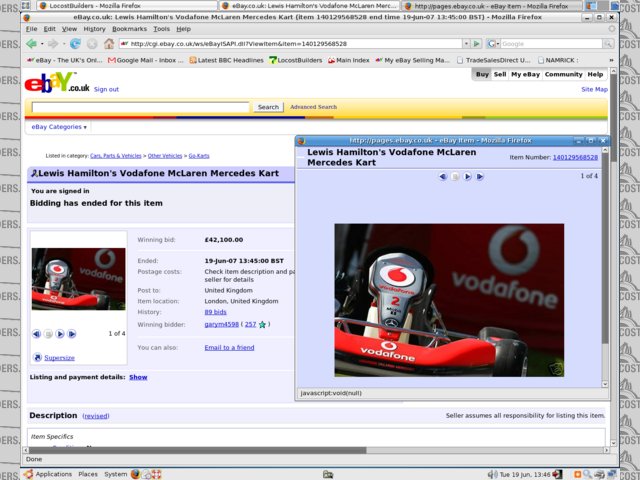Go to the home page icon
This screenshot has height=480, width=640.
109,44
